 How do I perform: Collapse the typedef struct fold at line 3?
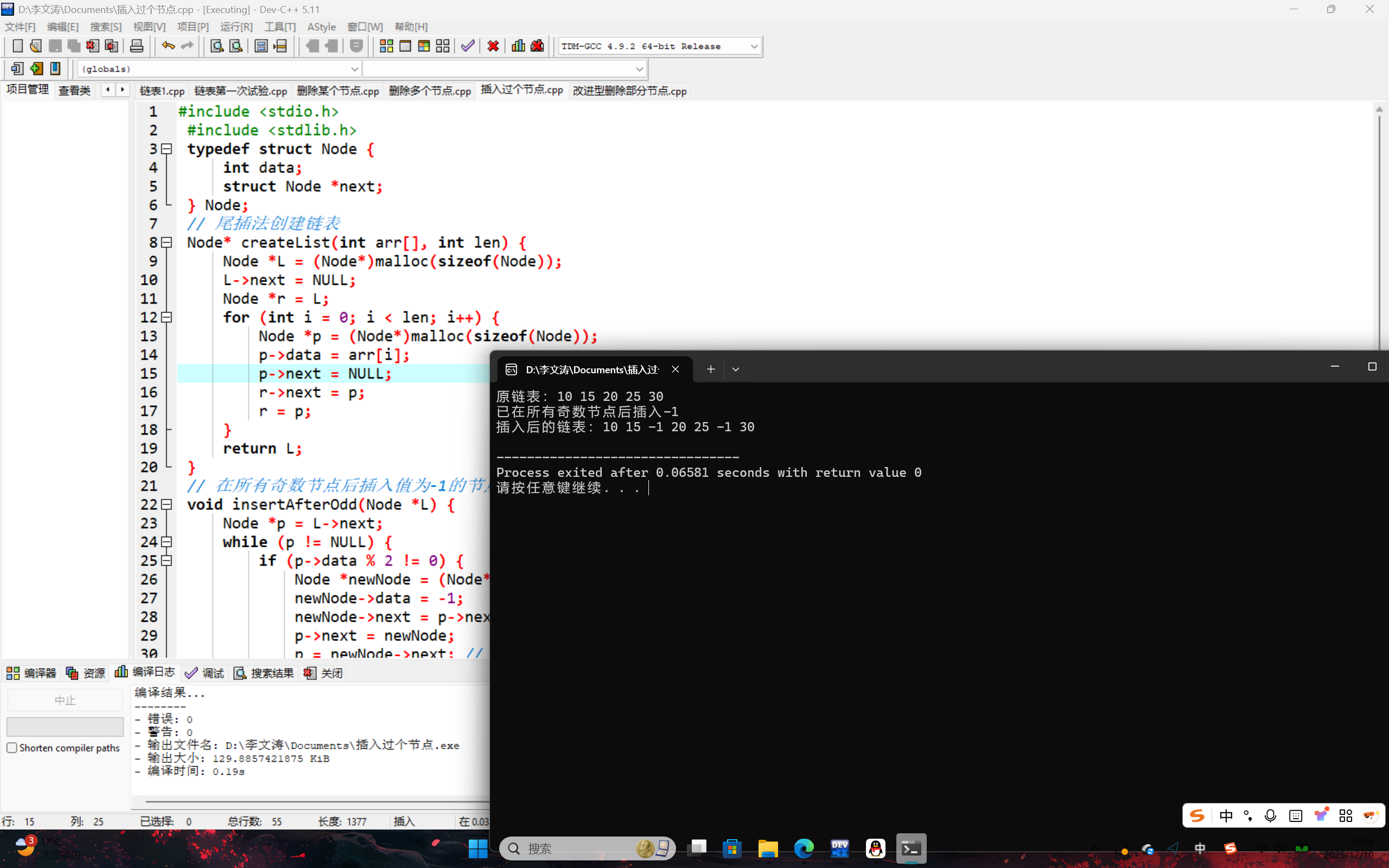click(x=167, y=149)
